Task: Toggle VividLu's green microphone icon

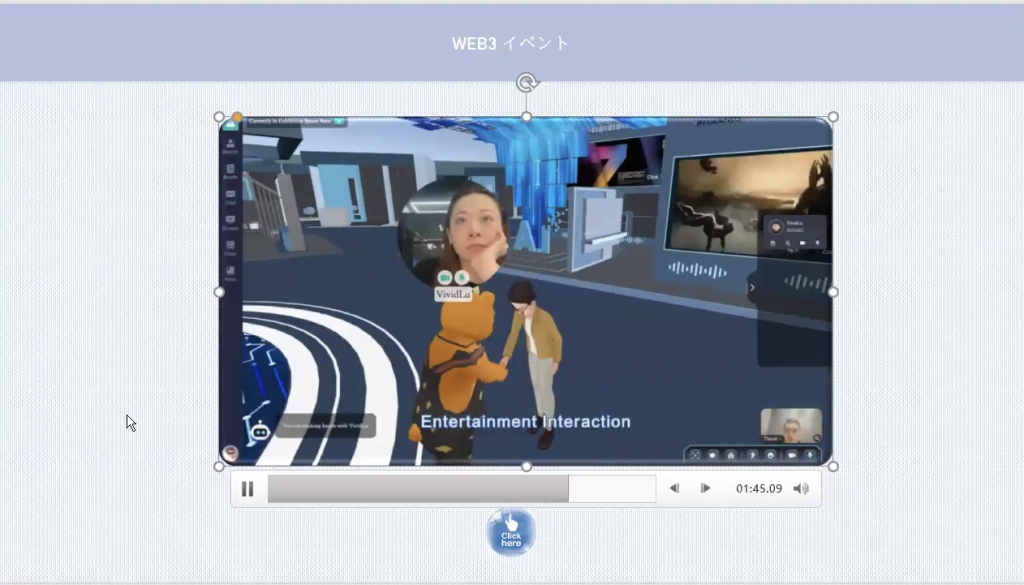Action: (x=461, y=277)
